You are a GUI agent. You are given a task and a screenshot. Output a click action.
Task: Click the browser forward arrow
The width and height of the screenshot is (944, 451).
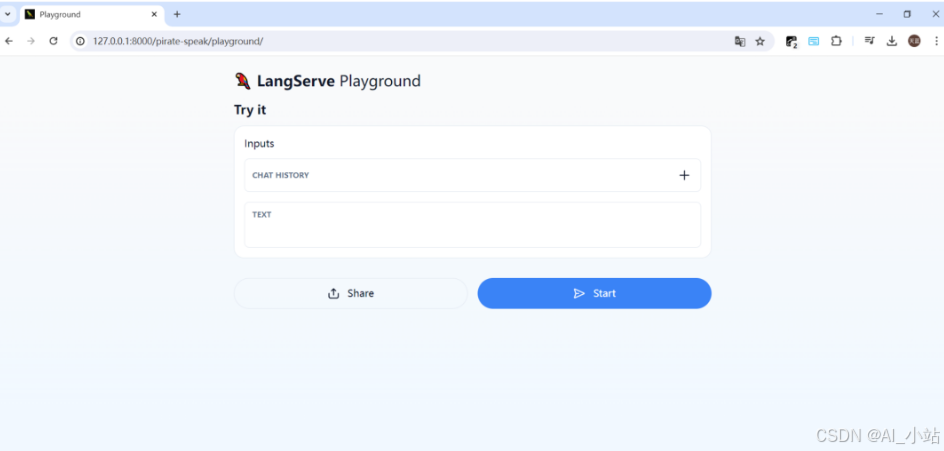(31, 41)
